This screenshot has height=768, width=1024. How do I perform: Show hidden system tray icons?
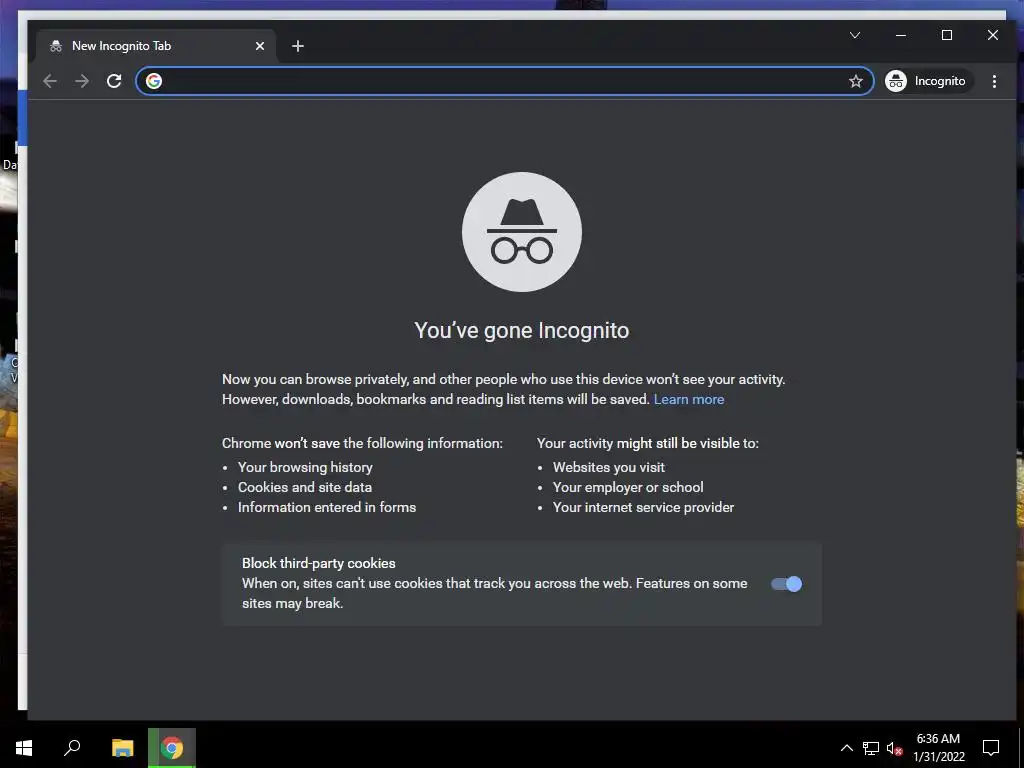click(x=846, y=748)
